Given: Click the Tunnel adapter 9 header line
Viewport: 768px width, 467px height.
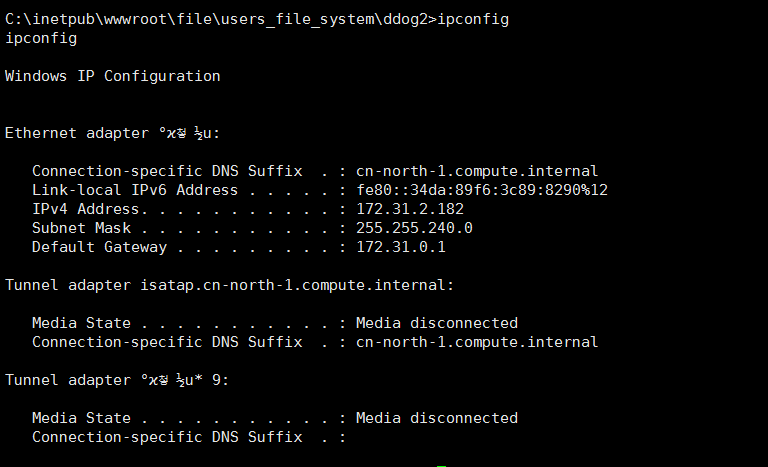Looking at the screenshot, I should click(117, 380).
